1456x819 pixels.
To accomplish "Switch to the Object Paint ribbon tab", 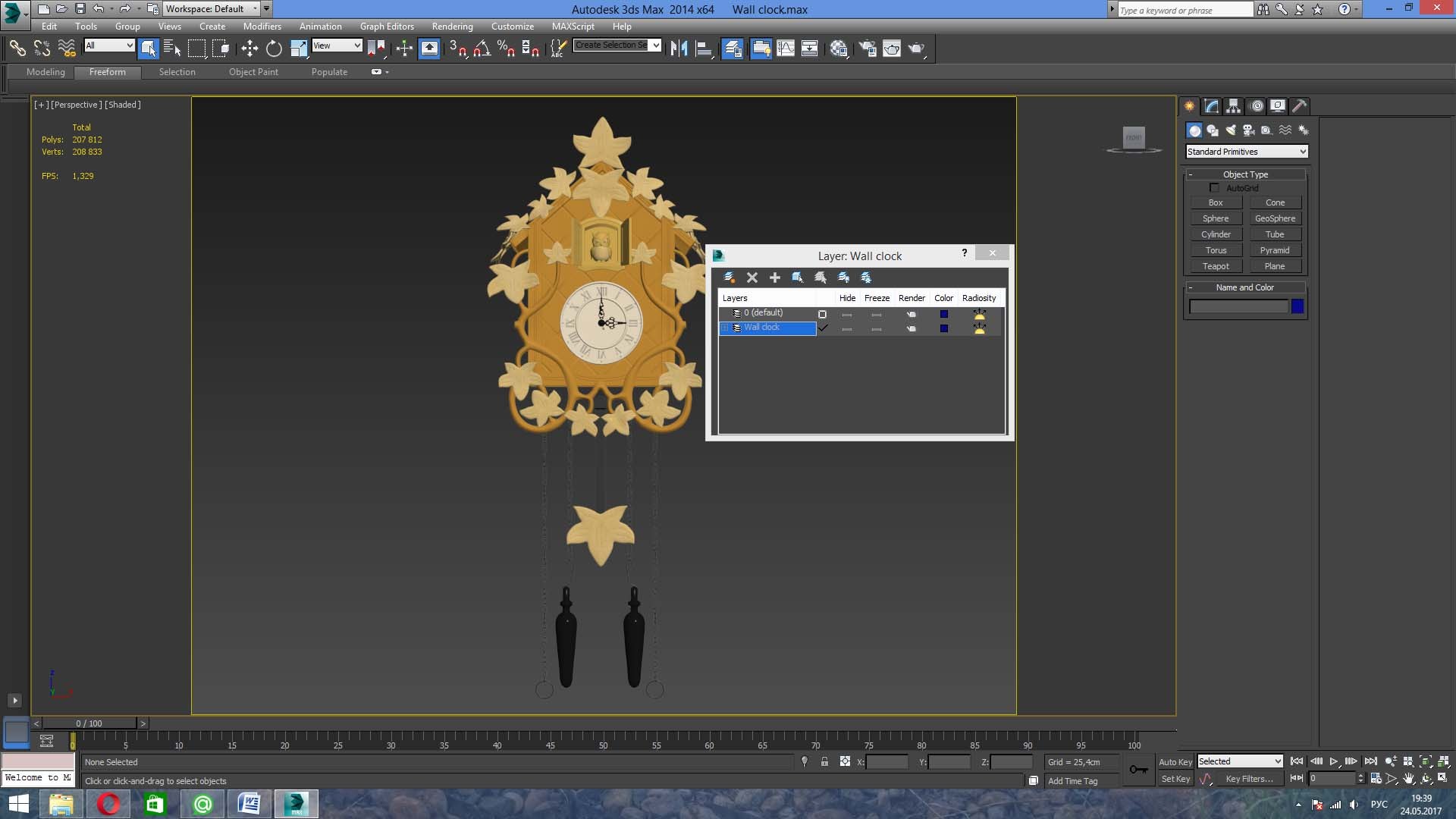I will 253,72.
